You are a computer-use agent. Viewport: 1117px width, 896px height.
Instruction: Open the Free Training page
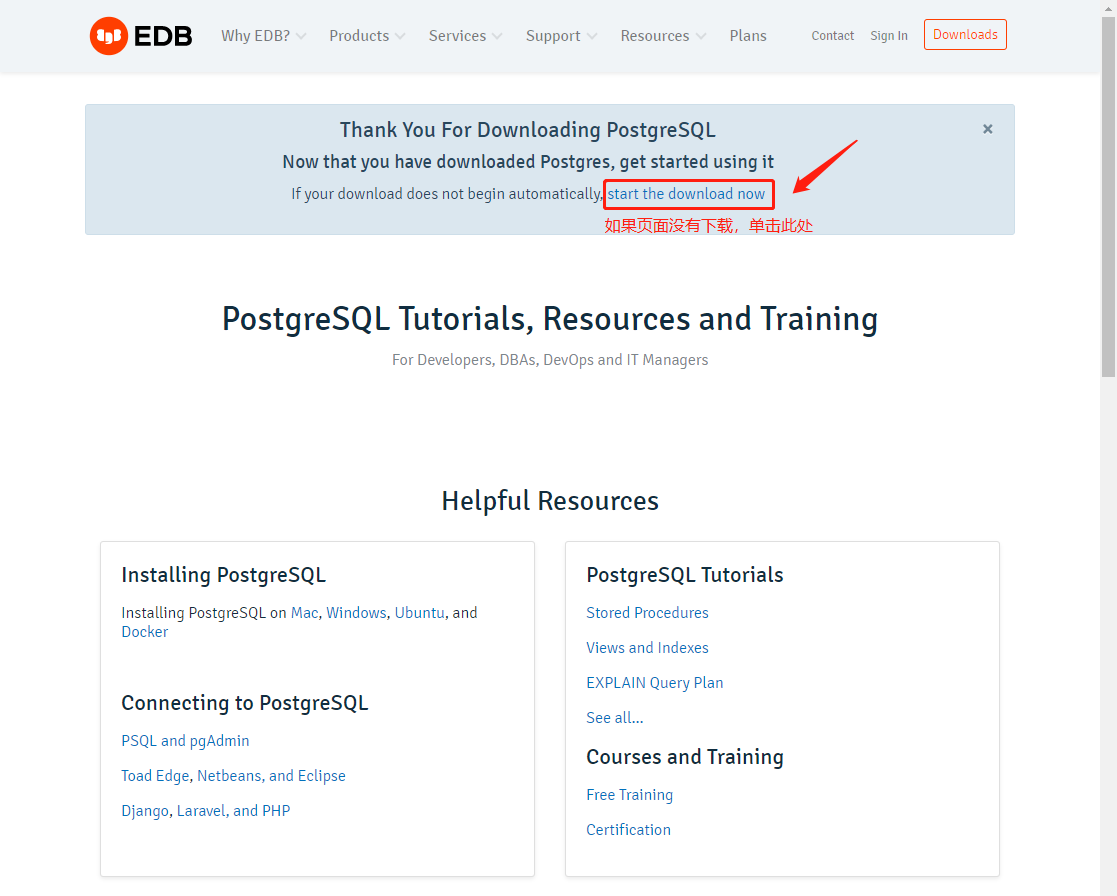[629, 794]
